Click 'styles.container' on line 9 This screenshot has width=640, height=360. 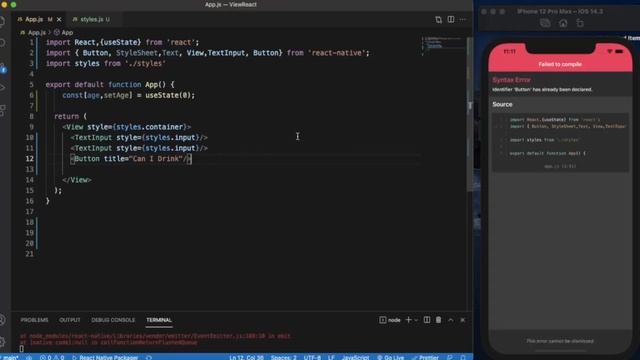point(149,127)
